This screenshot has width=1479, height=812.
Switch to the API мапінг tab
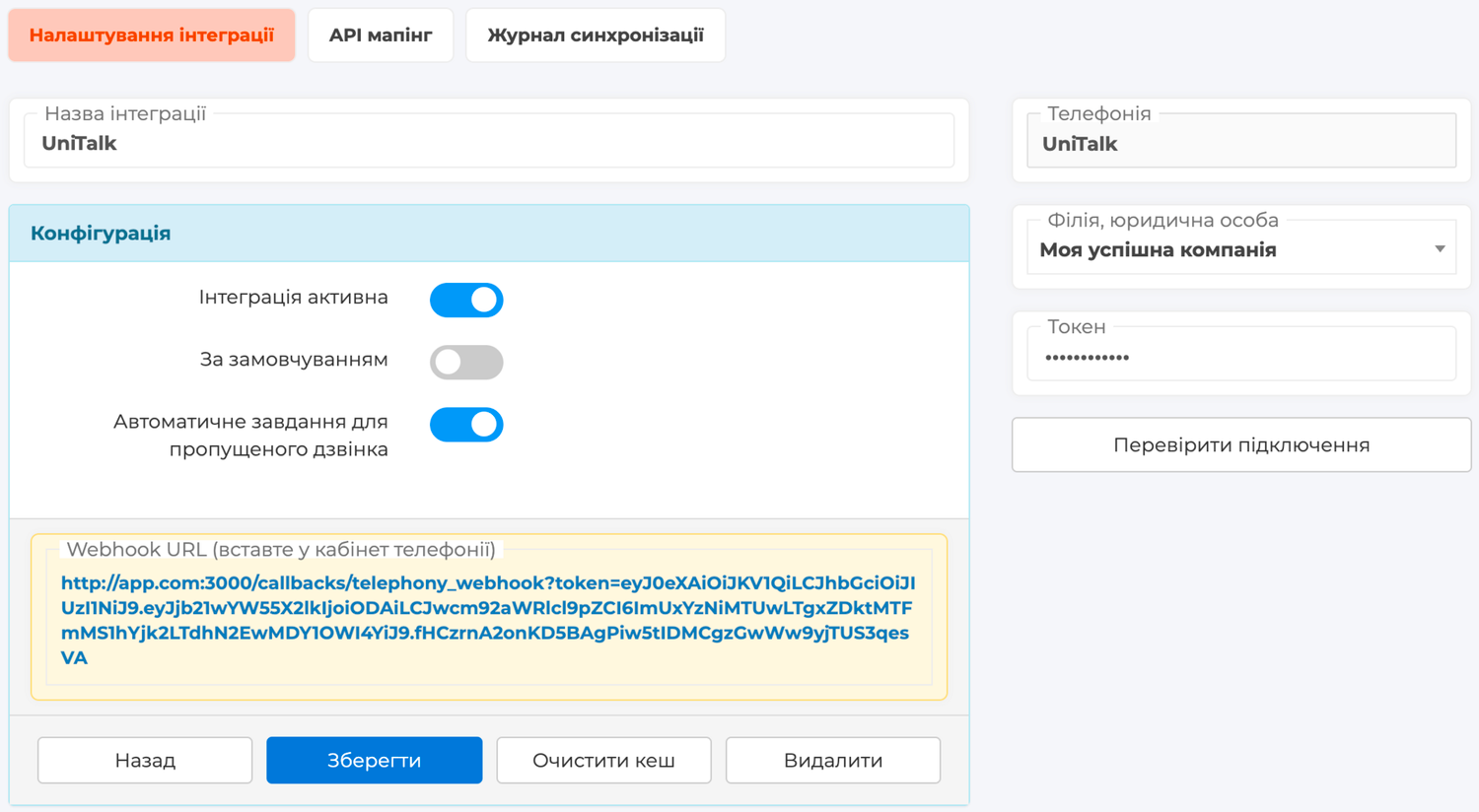tap(381, 35)
